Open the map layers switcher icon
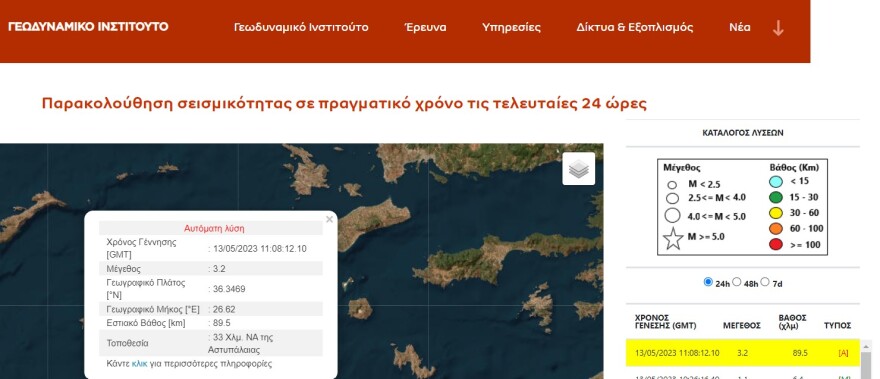Viewport: 880px width, 379px height. tap(579, 168)
